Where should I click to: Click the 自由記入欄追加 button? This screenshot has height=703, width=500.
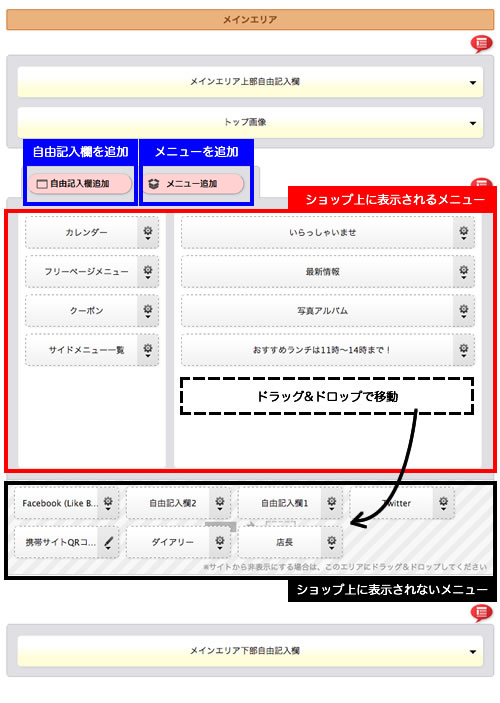coord(80,184)
